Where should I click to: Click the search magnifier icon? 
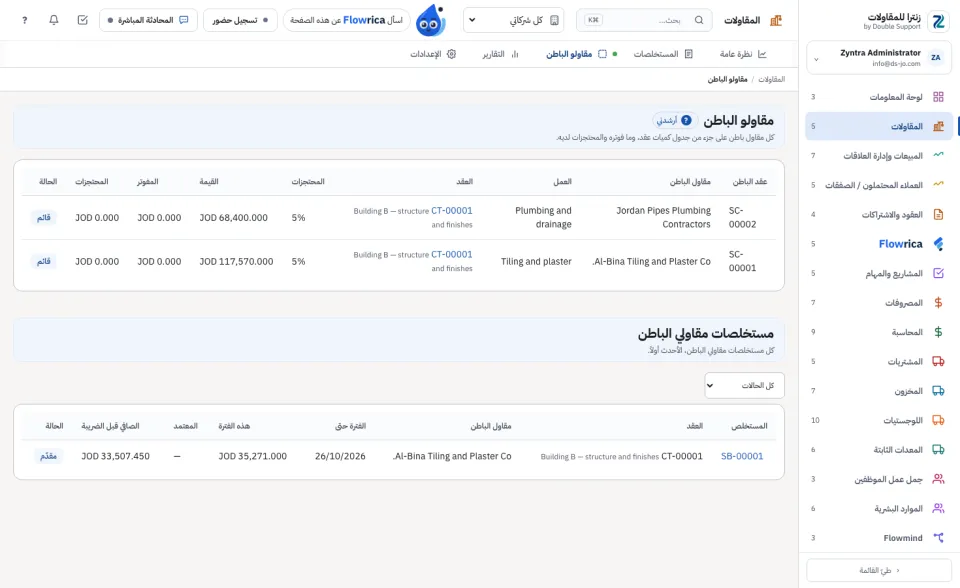(699, 20)
